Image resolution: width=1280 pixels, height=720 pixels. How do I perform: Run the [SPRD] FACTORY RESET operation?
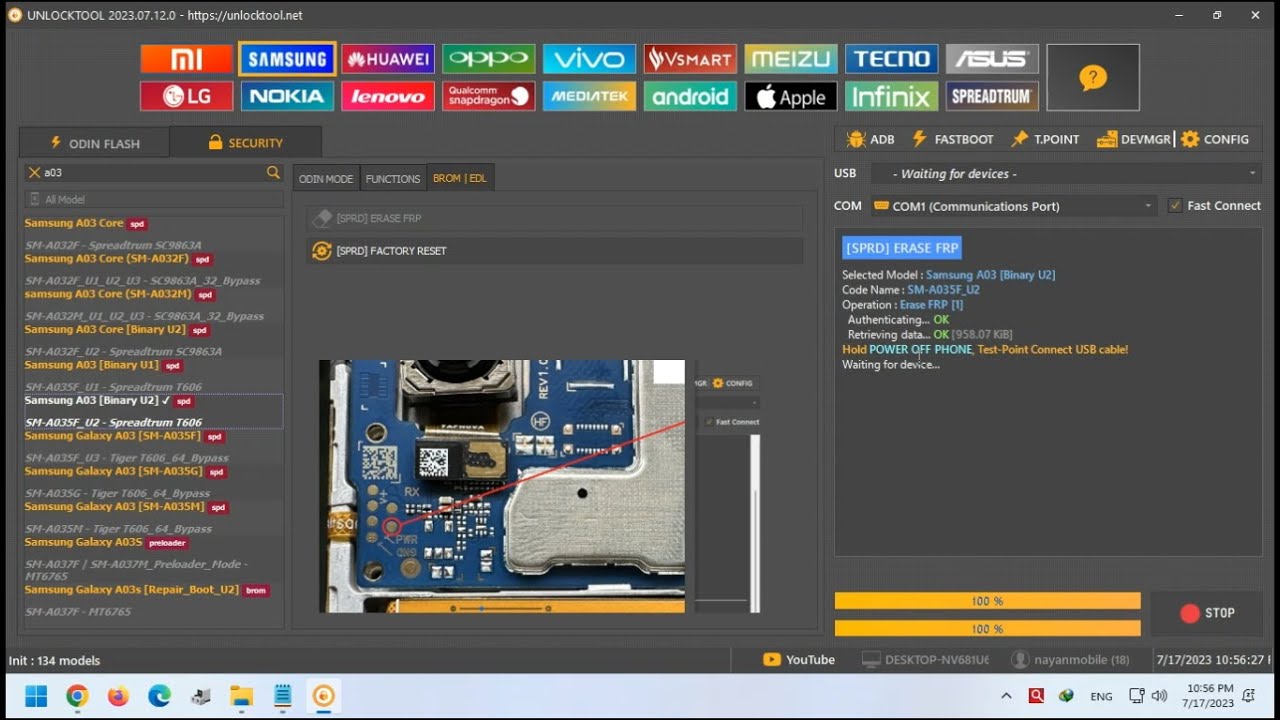[555, 251]
